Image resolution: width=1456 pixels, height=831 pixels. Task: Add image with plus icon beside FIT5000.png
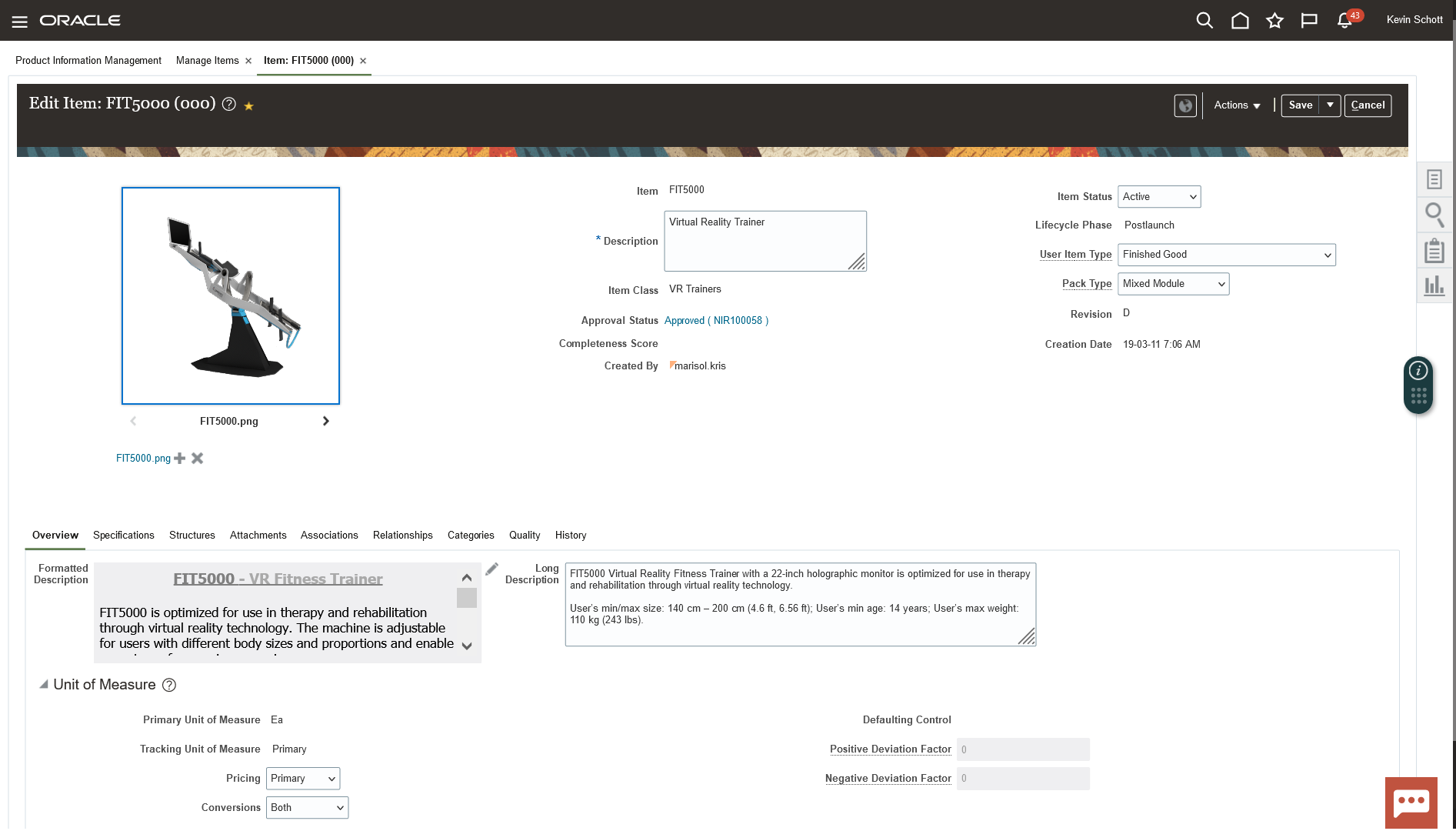[180, 459]
